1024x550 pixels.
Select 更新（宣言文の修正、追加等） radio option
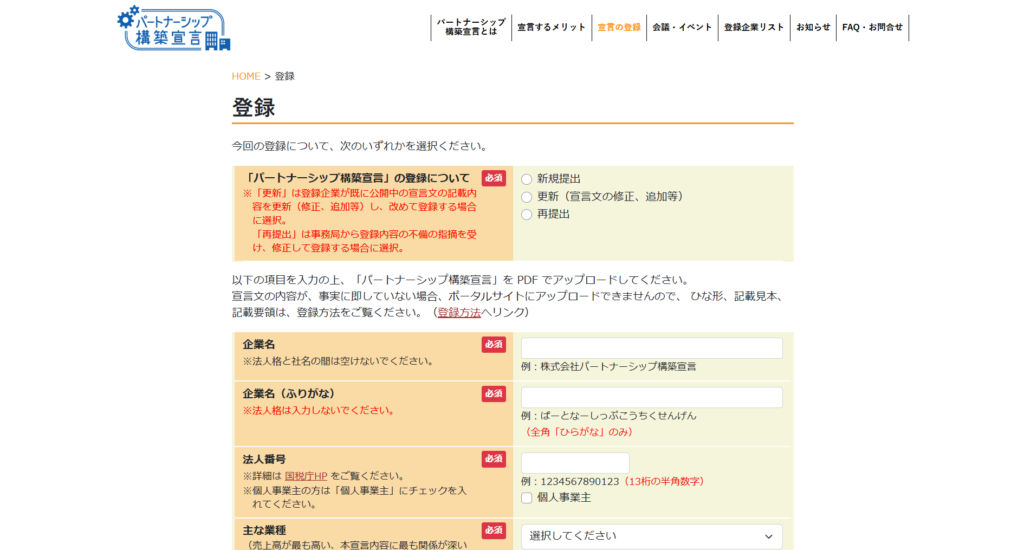(x=527, y=197)
